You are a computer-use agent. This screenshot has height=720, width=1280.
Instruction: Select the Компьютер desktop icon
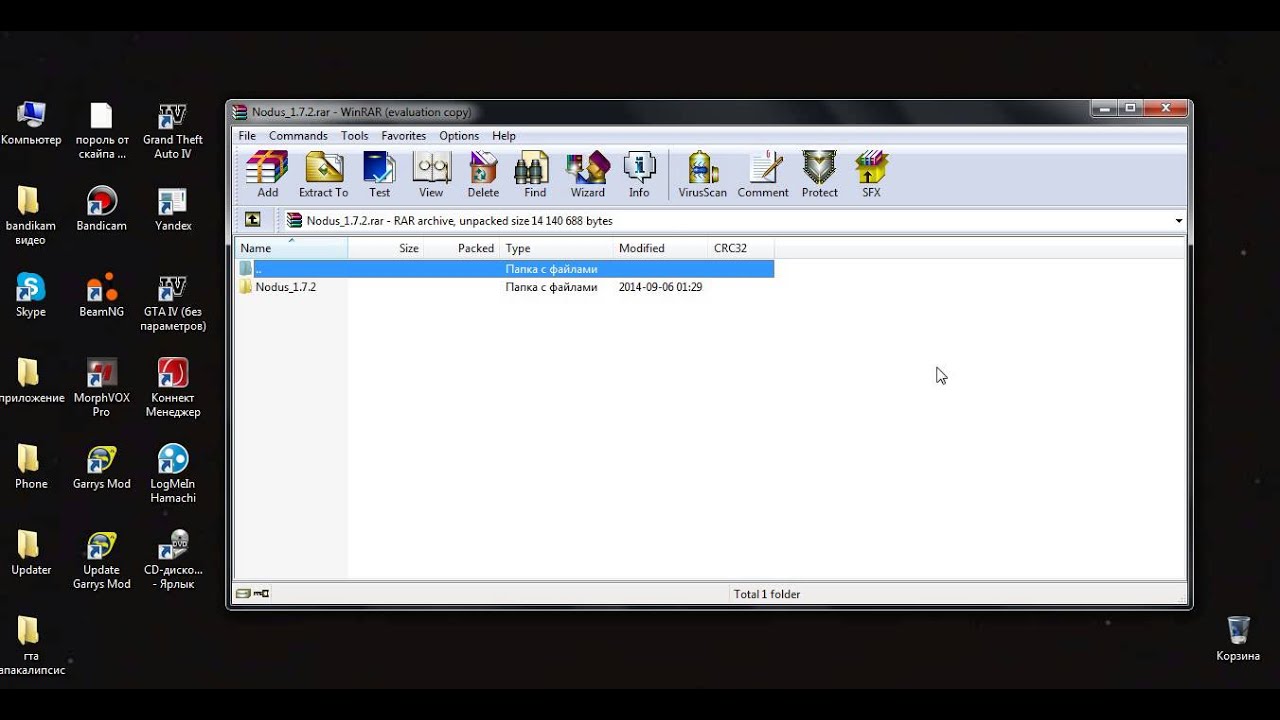[31, 125]
